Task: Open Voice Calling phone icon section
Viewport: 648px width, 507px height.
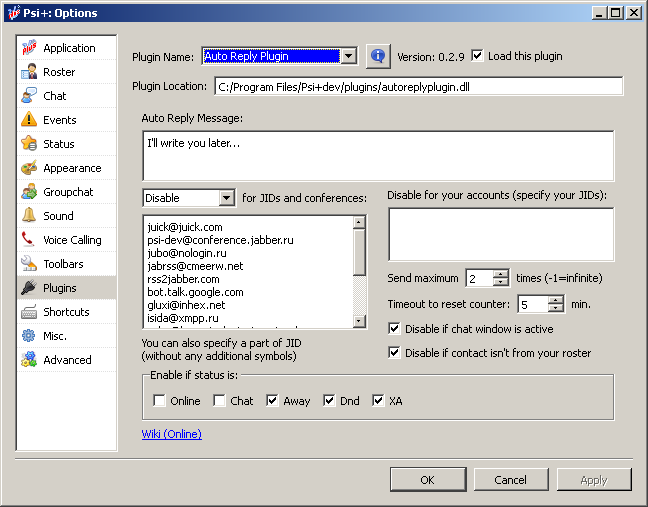Action: pyautogui.click(x=28, y=240)
